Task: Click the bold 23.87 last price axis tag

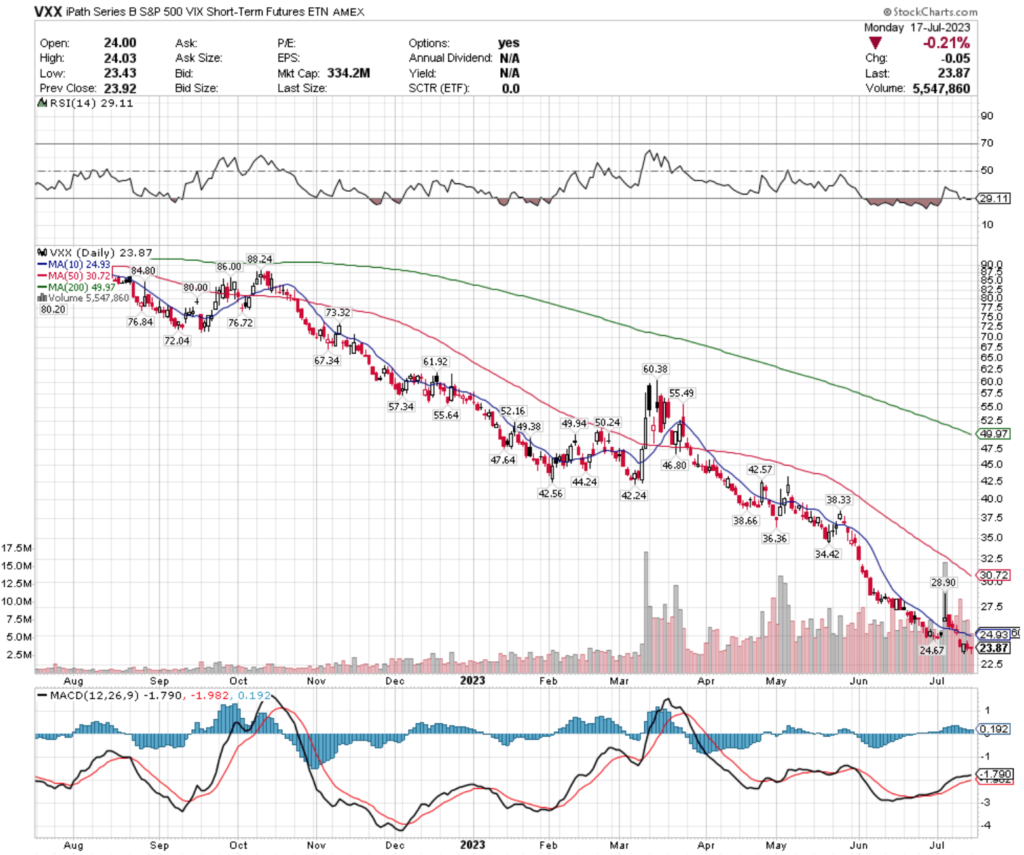Action: click(x=994, y=648)
